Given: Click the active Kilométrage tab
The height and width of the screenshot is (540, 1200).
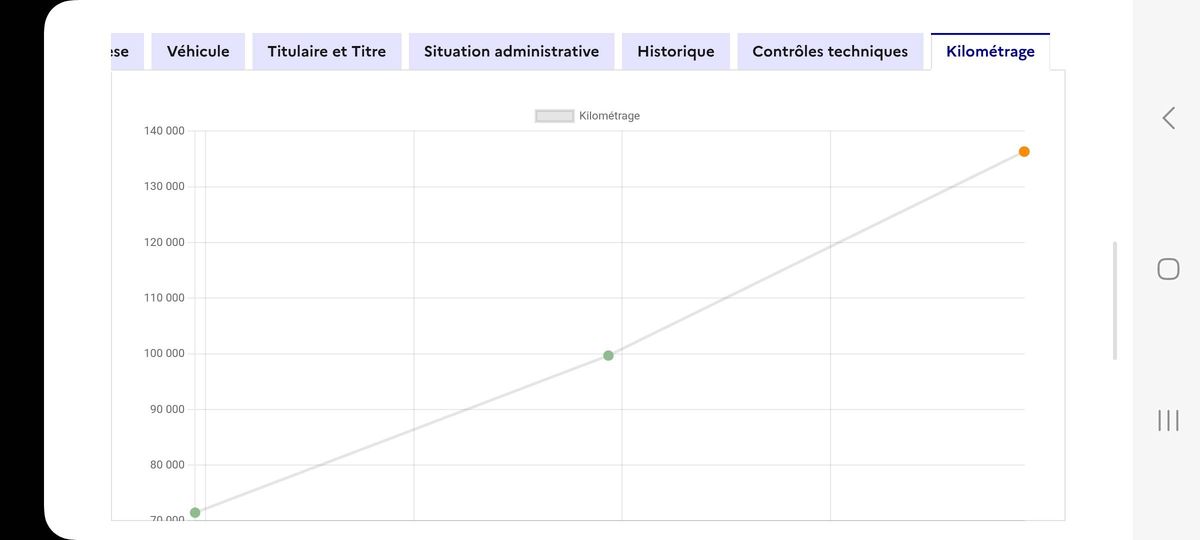Looking at the screenshot, I should pyautogui.click(x=990, y=52).
